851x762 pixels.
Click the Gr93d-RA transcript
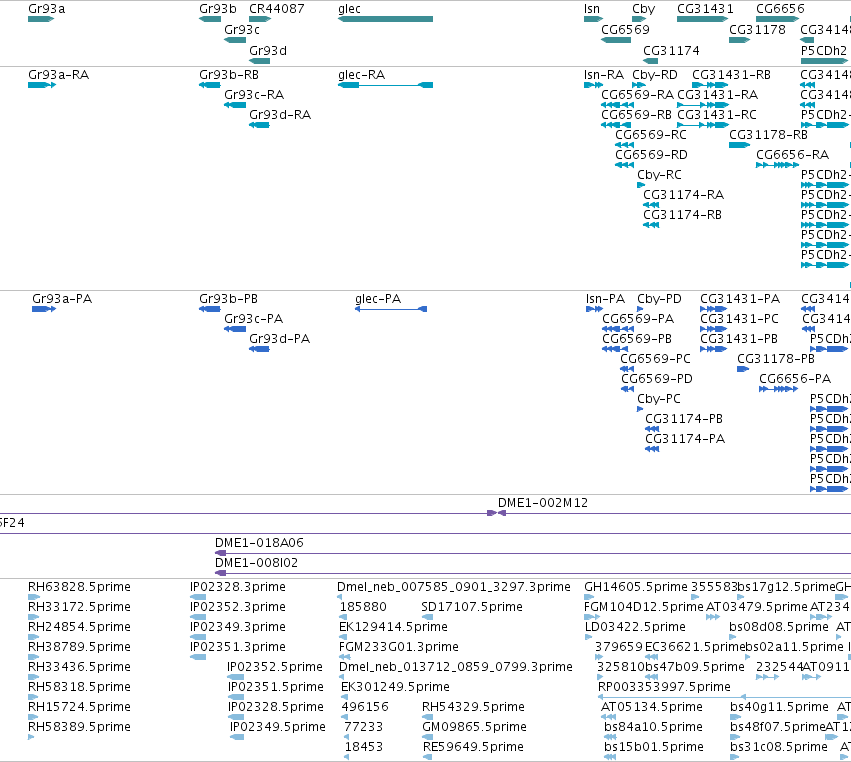[x=280, y=115]
